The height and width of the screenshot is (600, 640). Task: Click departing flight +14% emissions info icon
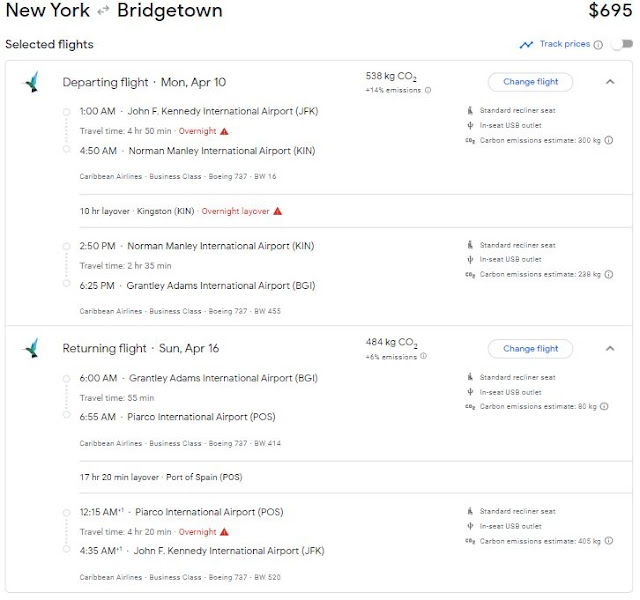428,90
